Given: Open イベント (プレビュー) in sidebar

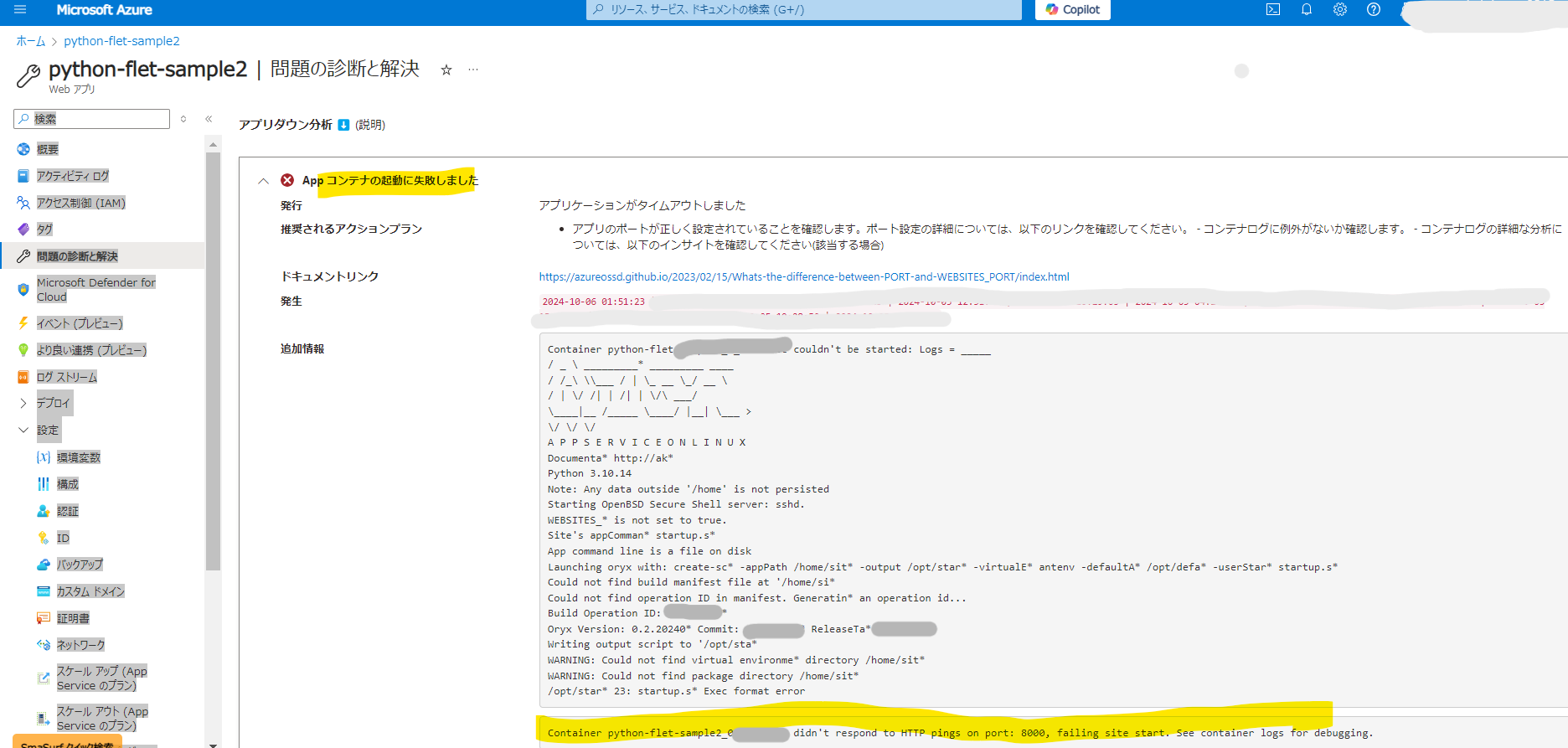Looking at the screenshot, I should tap(80, 323).
